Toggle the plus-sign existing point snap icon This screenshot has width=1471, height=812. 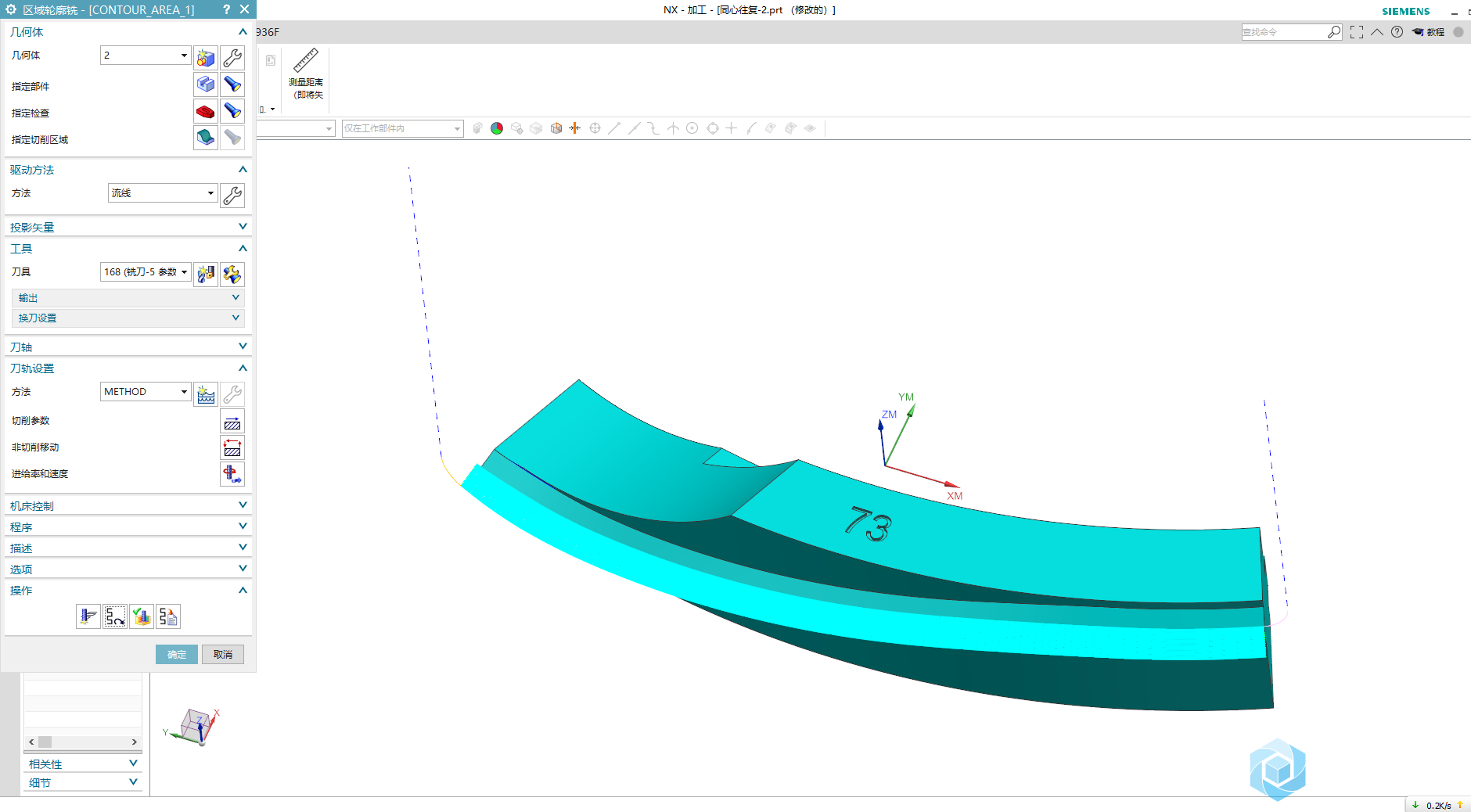[732, 128]
